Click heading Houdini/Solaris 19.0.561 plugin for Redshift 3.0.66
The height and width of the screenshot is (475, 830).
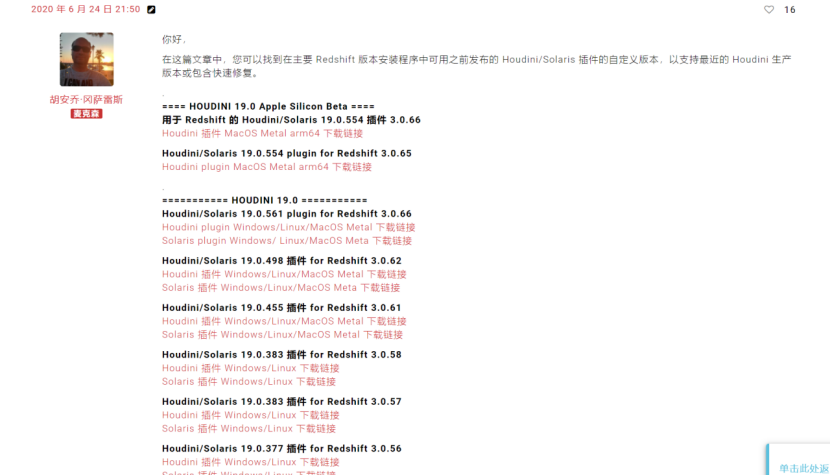287,214
